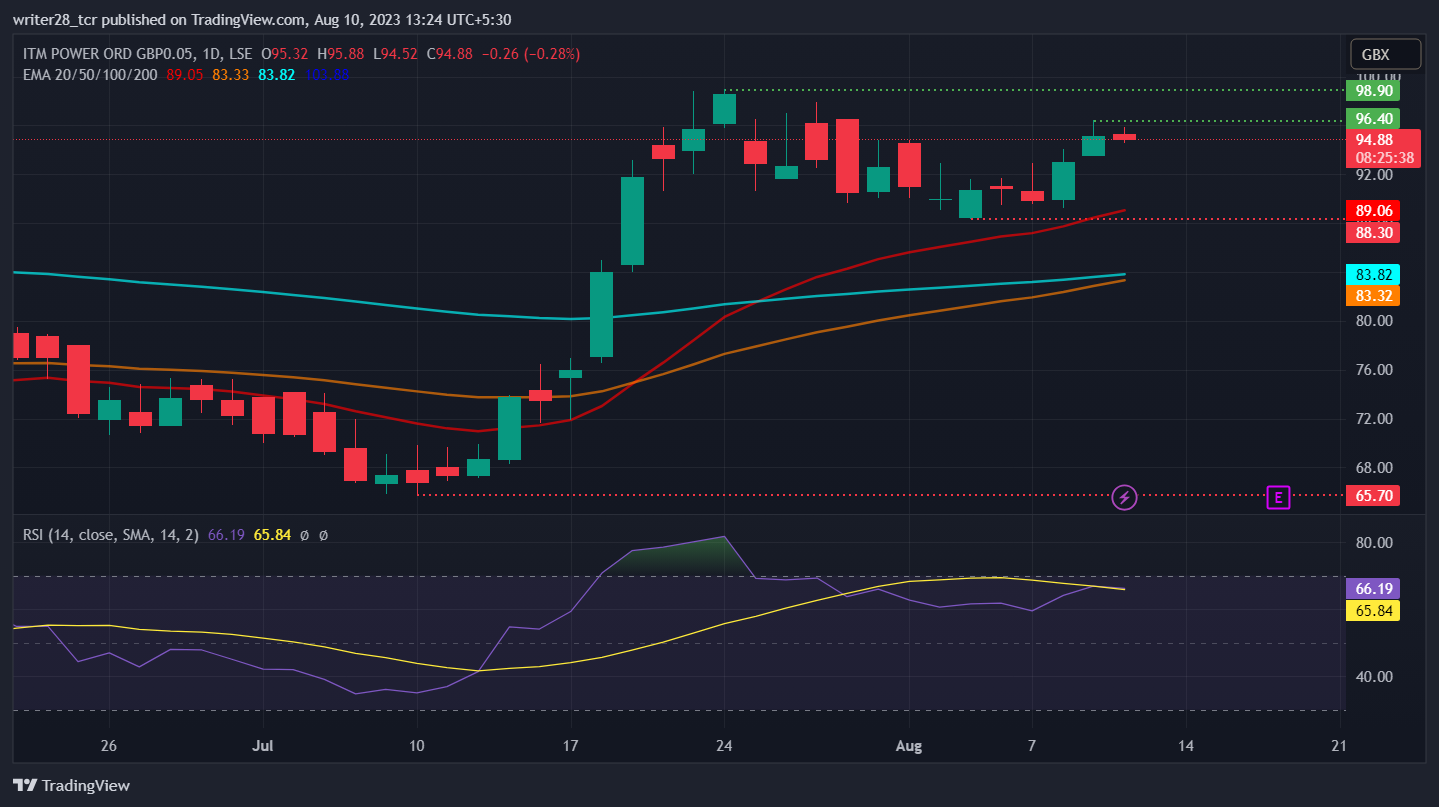This screenshot has height=807, width=1439.
Task: Click the 40.00 RSI scale label
Action: 1372,677
